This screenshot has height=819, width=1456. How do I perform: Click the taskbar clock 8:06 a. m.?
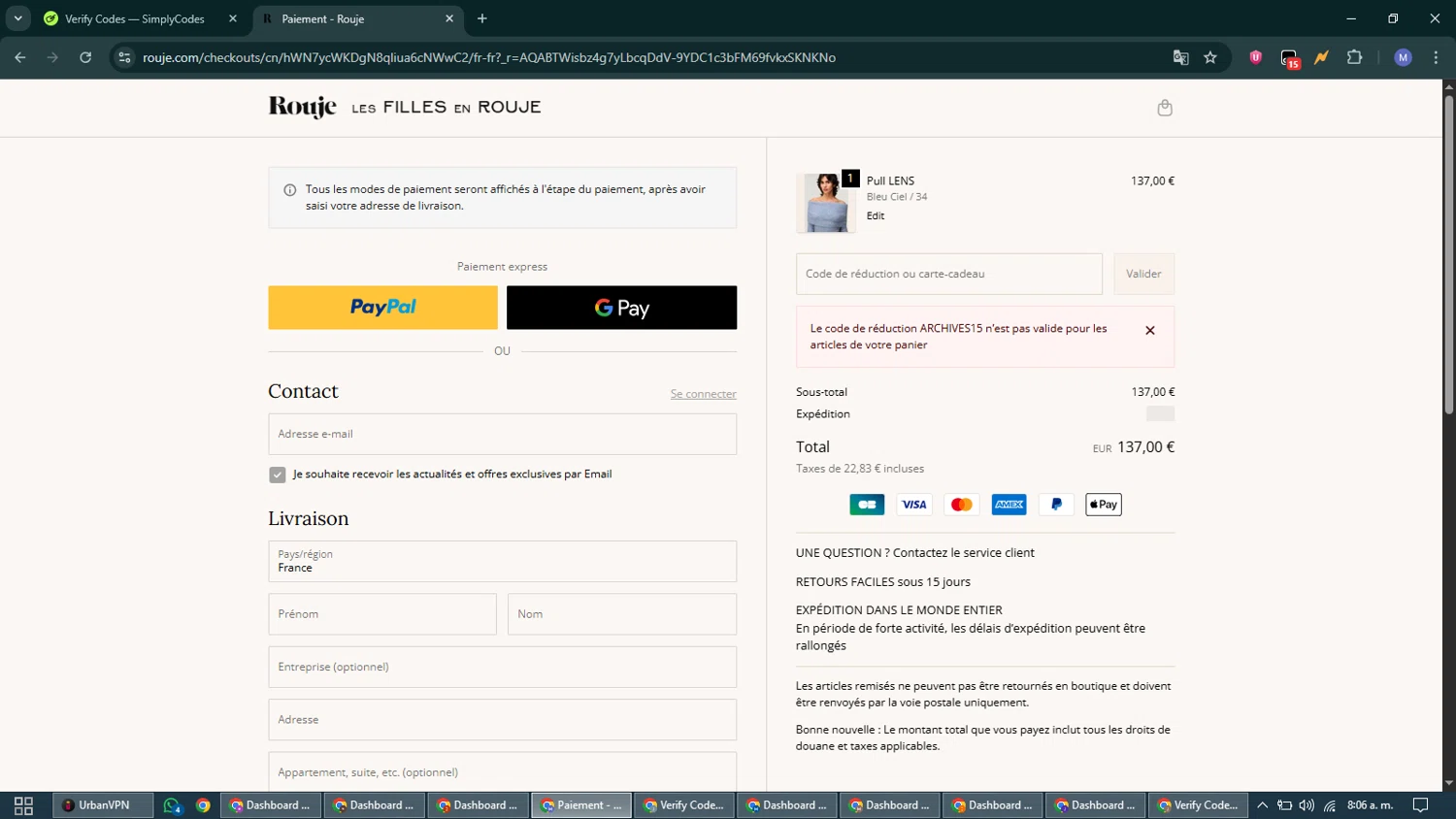1370,805
